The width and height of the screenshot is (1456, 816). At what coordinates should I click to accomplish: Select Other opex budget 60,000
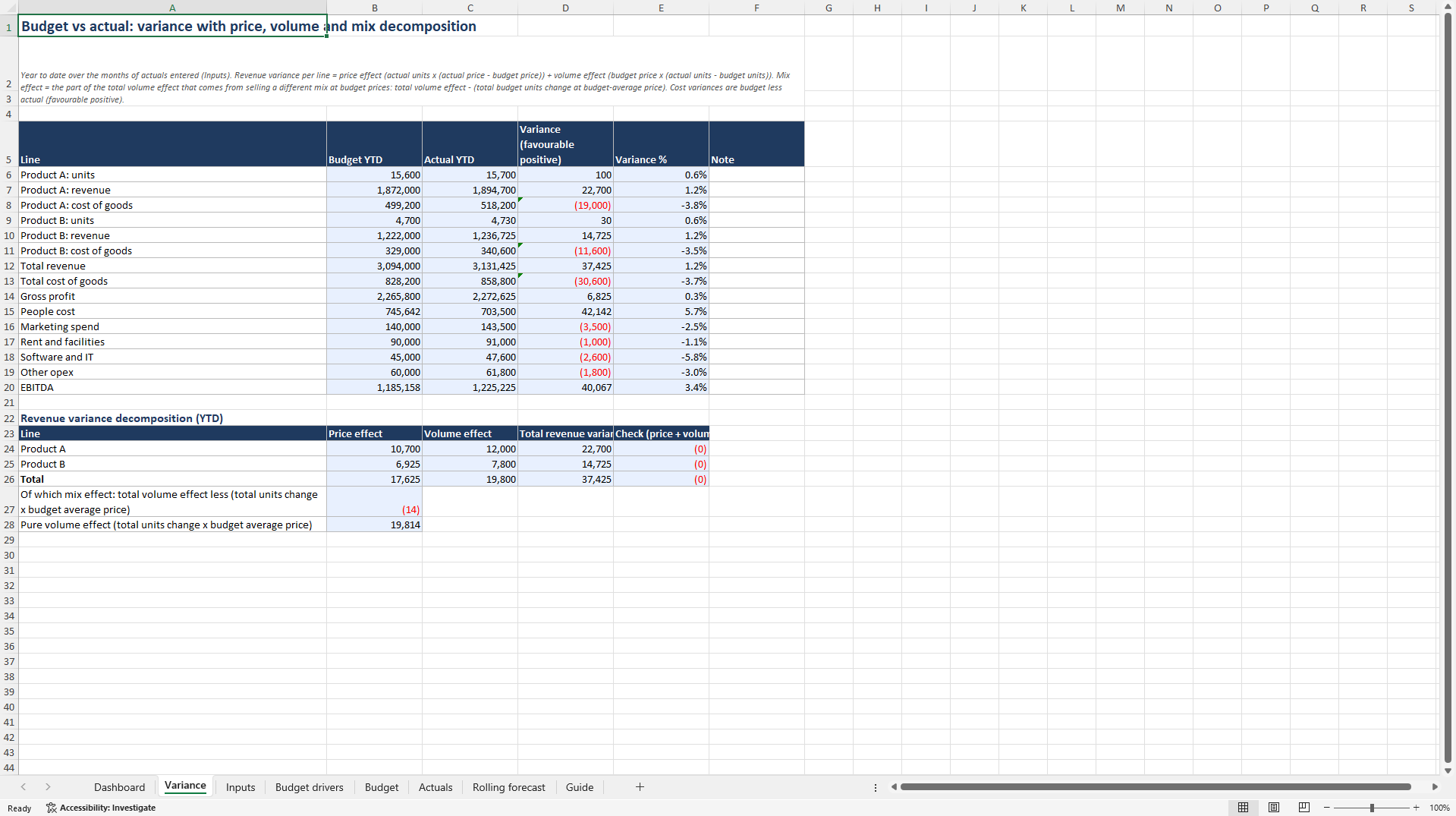pos(374,372)
